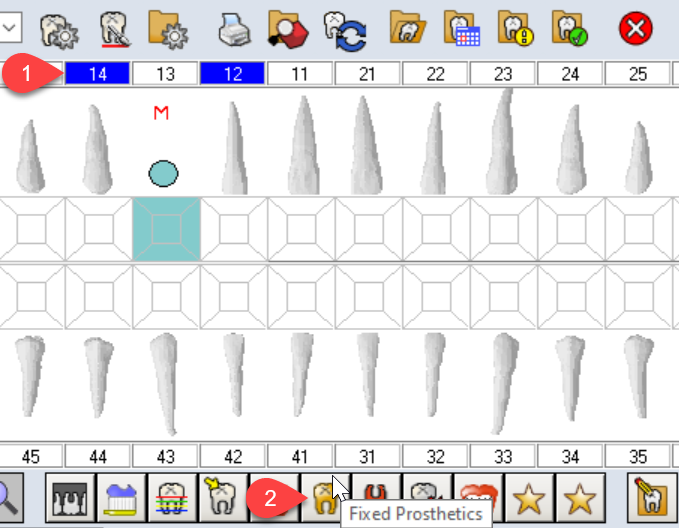Click center surface square of tooth 31 box
Image resolution: width=679 pixels, height=528 pixels.
[x=369, y=297]
